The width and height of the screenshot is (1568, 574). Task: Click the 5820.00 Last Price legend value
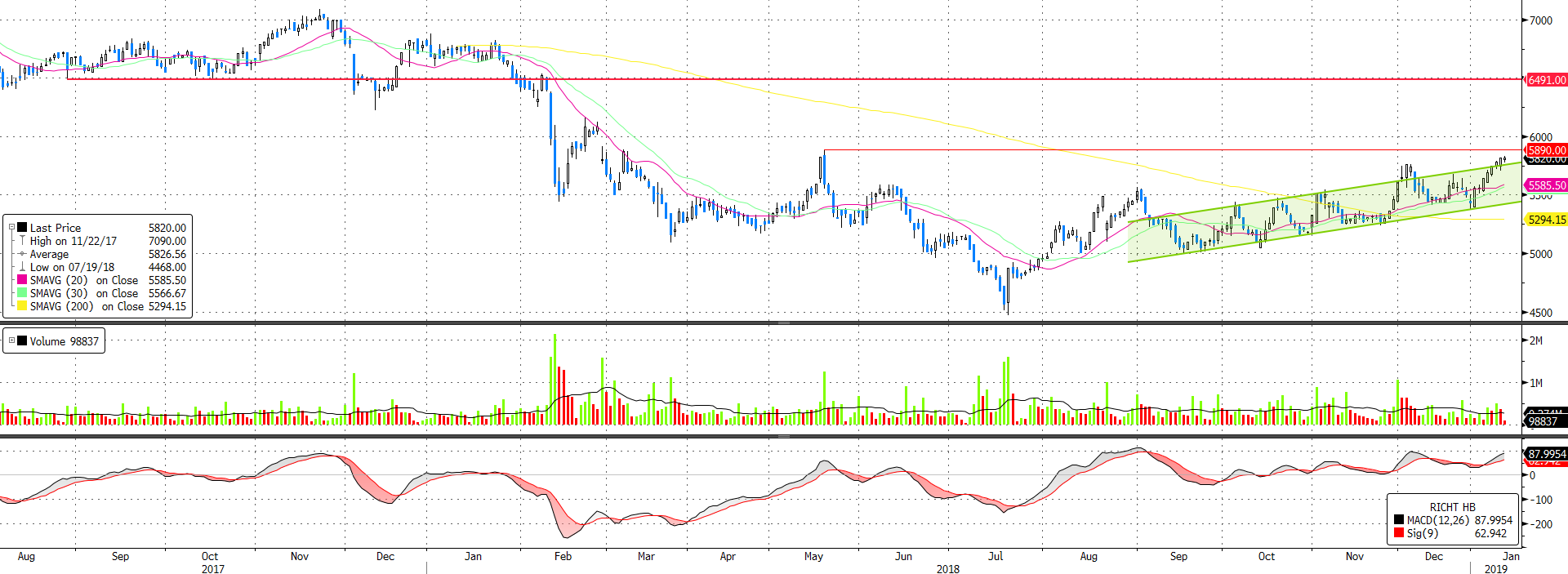(x=167, y=228)
